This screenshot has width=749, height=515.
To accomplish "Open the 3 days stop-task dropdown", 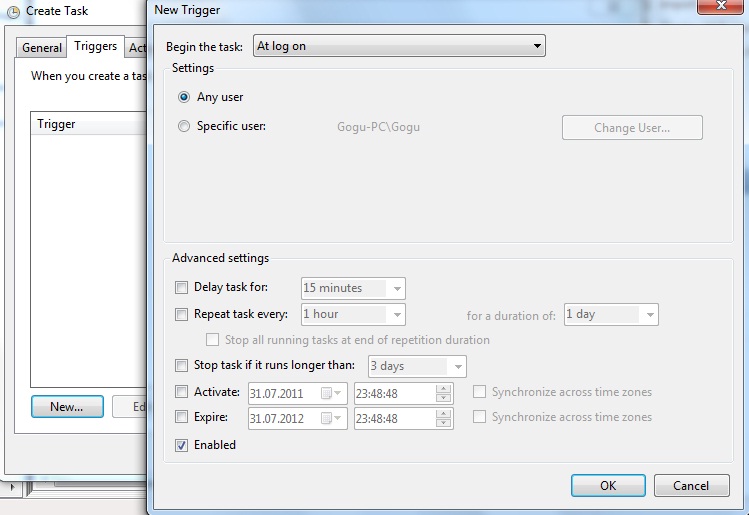I will 417,366.
